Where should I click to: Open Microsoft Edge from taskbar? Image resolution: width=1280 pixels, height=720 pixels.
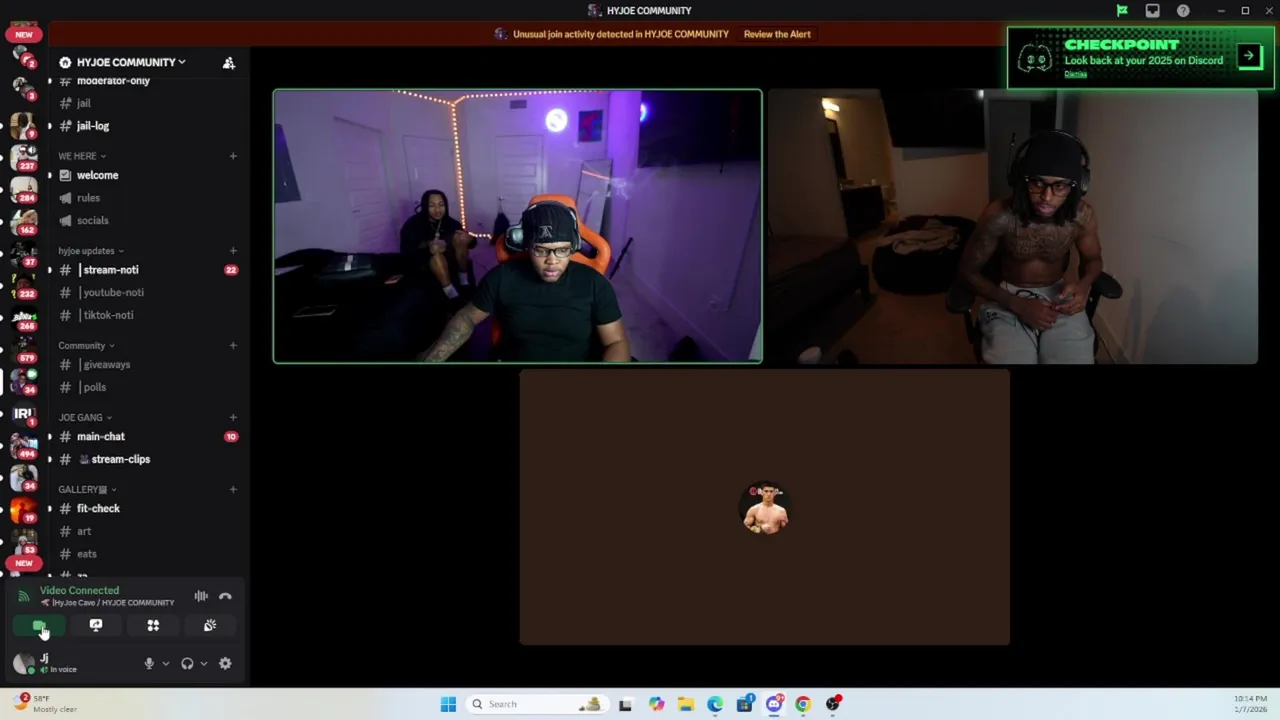pyautogui.click(x=715, y=704)
